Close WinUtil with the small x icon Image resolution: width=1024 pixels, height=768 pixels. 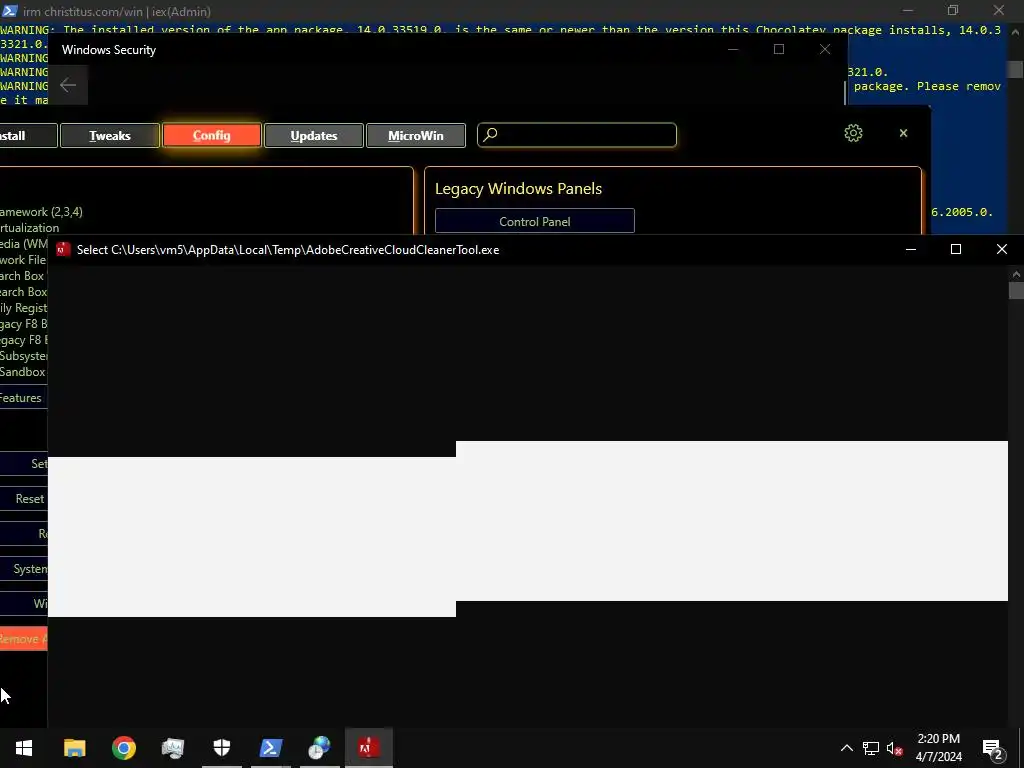coord(903,133)
